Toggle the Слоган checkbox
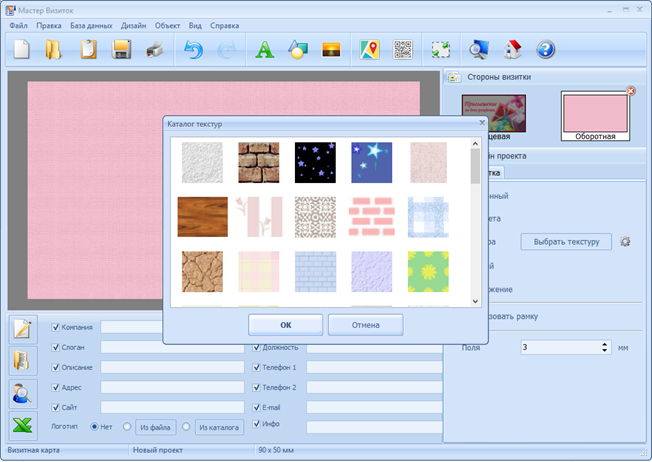 tap(55, 347)
